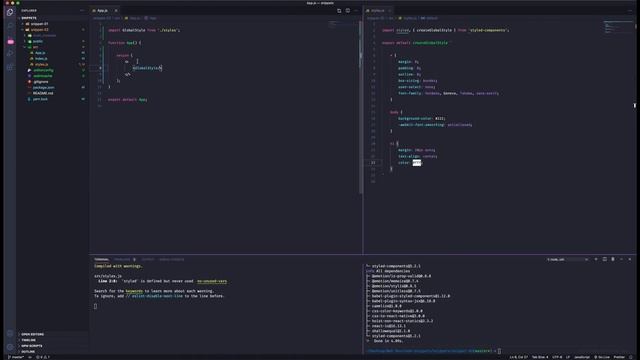Click the notifications bell in status bar

pos(631,357)
